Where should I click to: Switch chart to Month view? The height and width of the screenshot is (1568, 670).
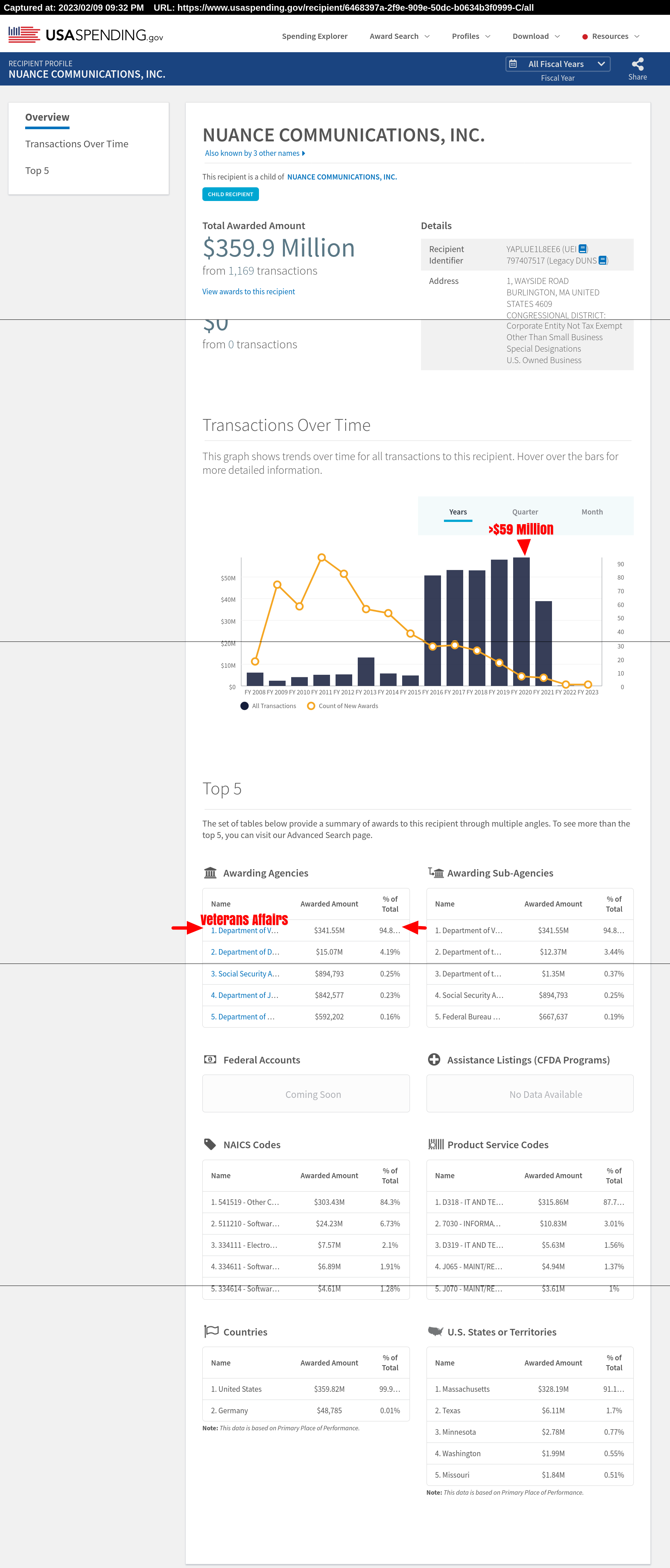pos(592,512)
